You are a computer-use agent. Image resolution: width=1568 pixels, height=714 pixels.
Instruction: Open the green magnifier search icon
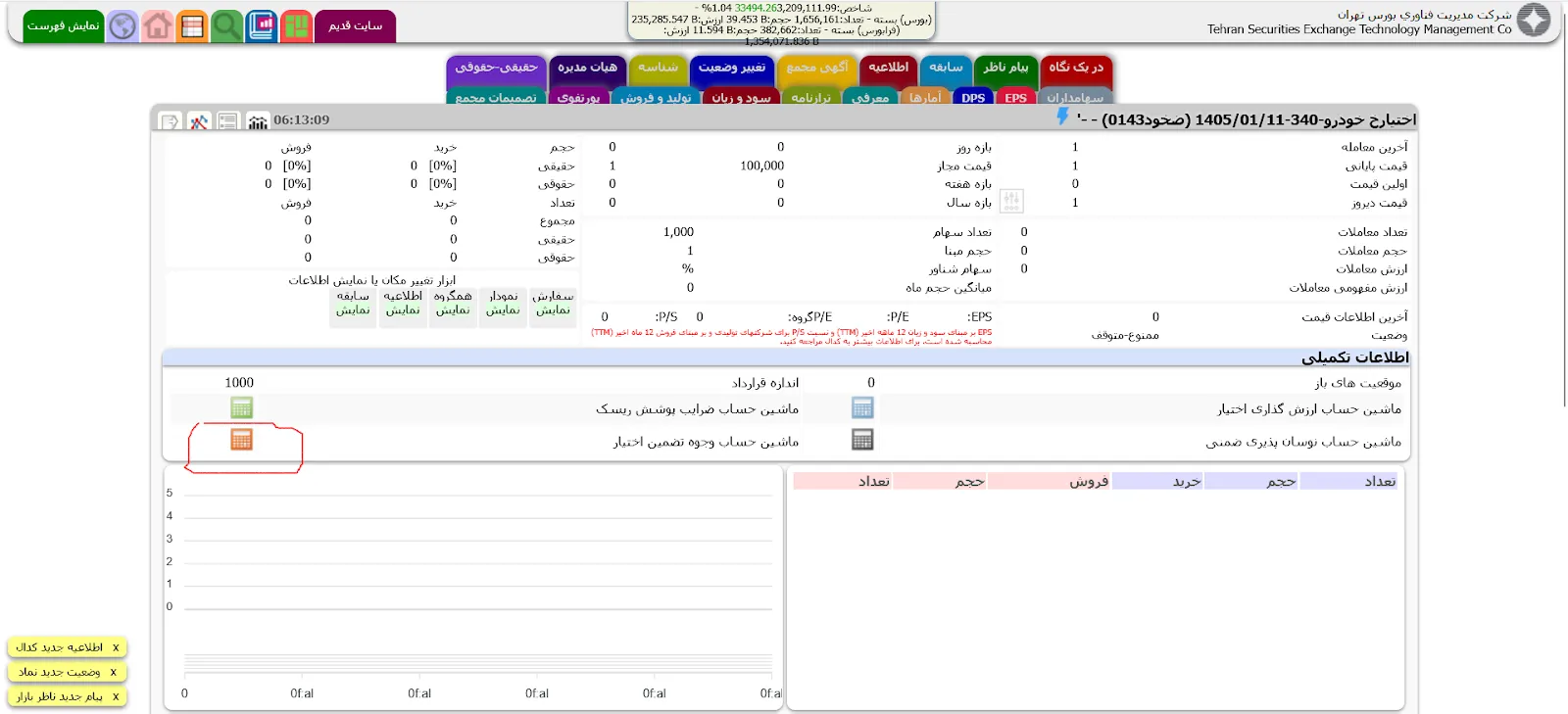[226, 26]
